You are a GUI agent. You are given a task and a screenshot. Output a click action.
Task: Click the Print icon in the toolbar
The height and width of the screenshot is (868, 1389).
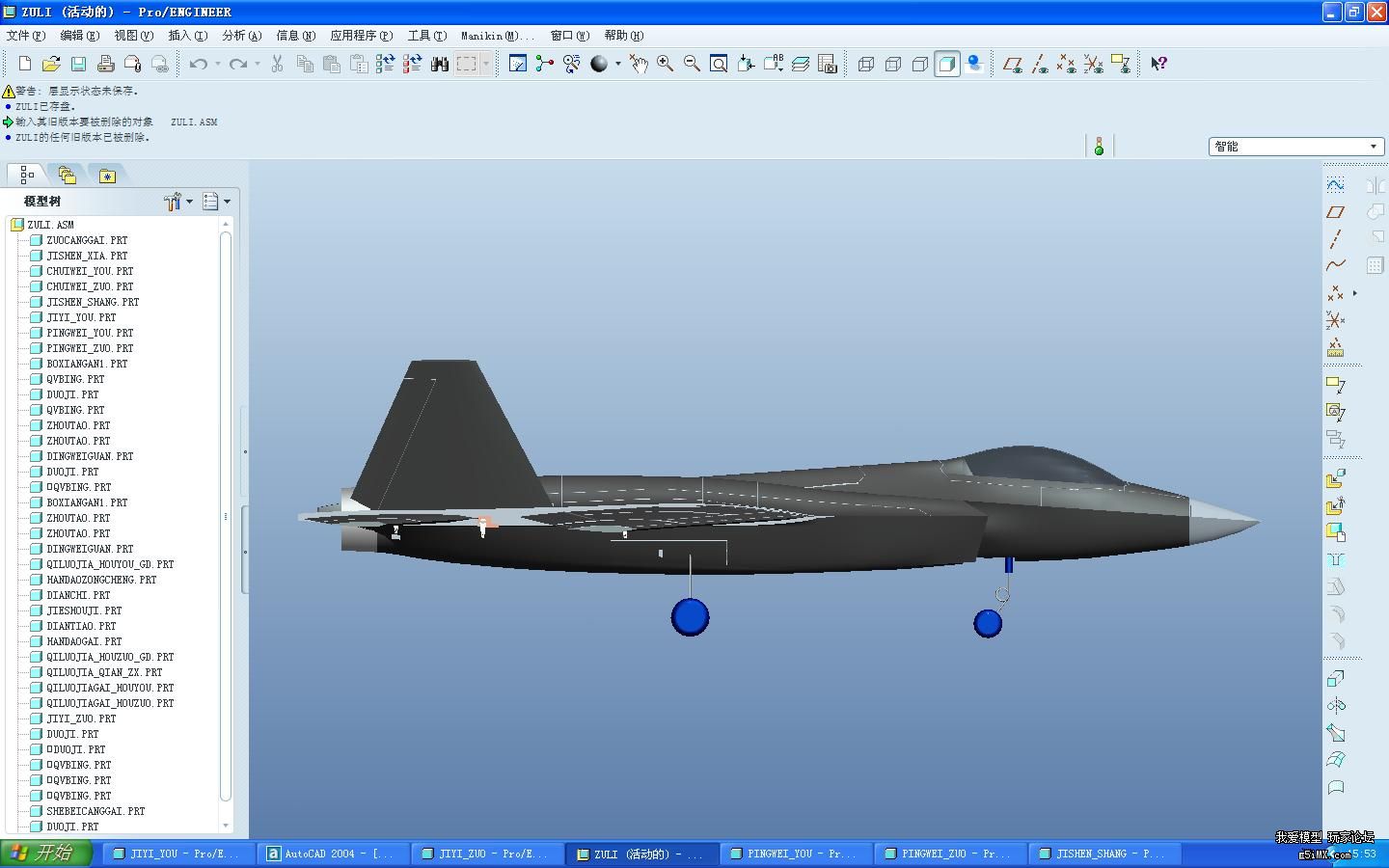(x=106, y=64)
